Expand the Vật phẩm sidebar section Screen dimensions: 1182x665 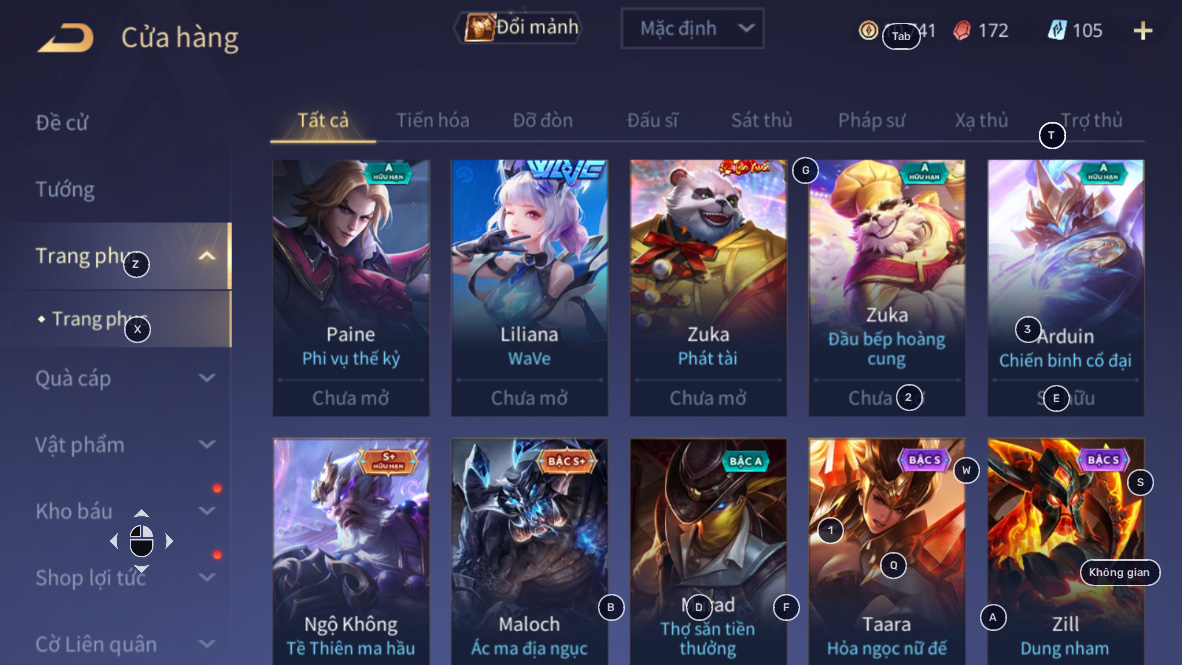(207, 445)
